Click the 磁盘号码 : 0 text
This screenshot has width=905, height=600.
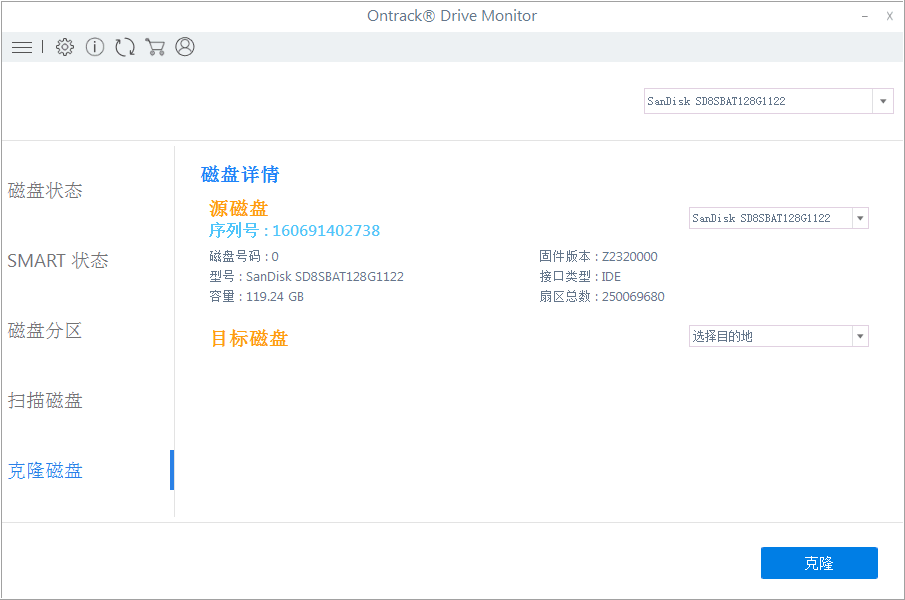[244, 256]
